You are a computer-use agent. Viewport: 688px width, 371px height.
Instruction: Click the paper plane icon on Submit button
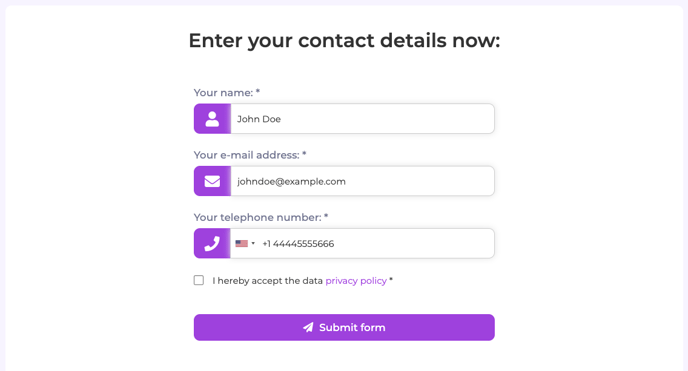(x=308, y=327)
